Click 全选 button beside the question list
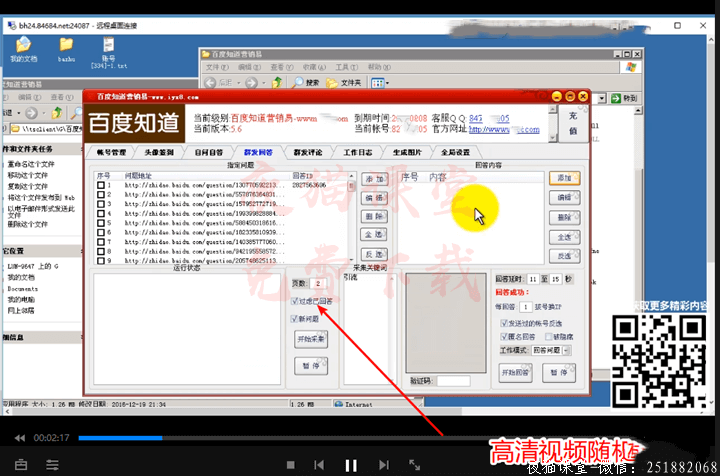This screenshot has width=720, height=476. [x=374, y=235]
